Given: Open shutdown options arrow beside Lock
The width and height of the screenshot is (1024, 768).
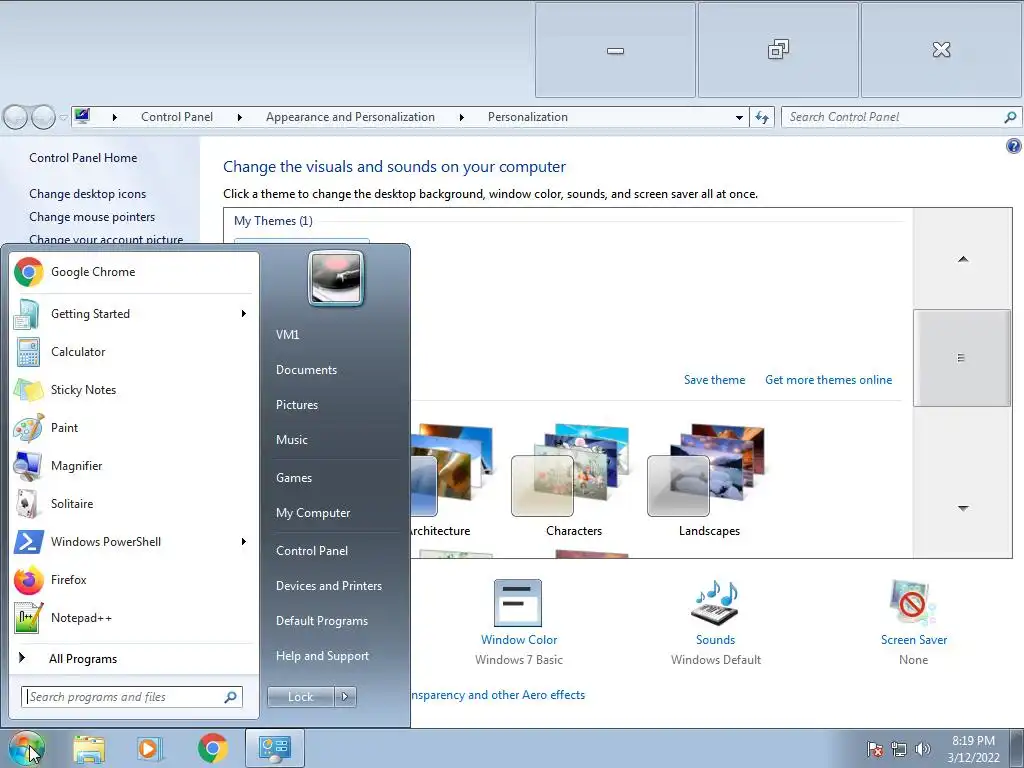Looking at the screenshot, I should [345, 697].
